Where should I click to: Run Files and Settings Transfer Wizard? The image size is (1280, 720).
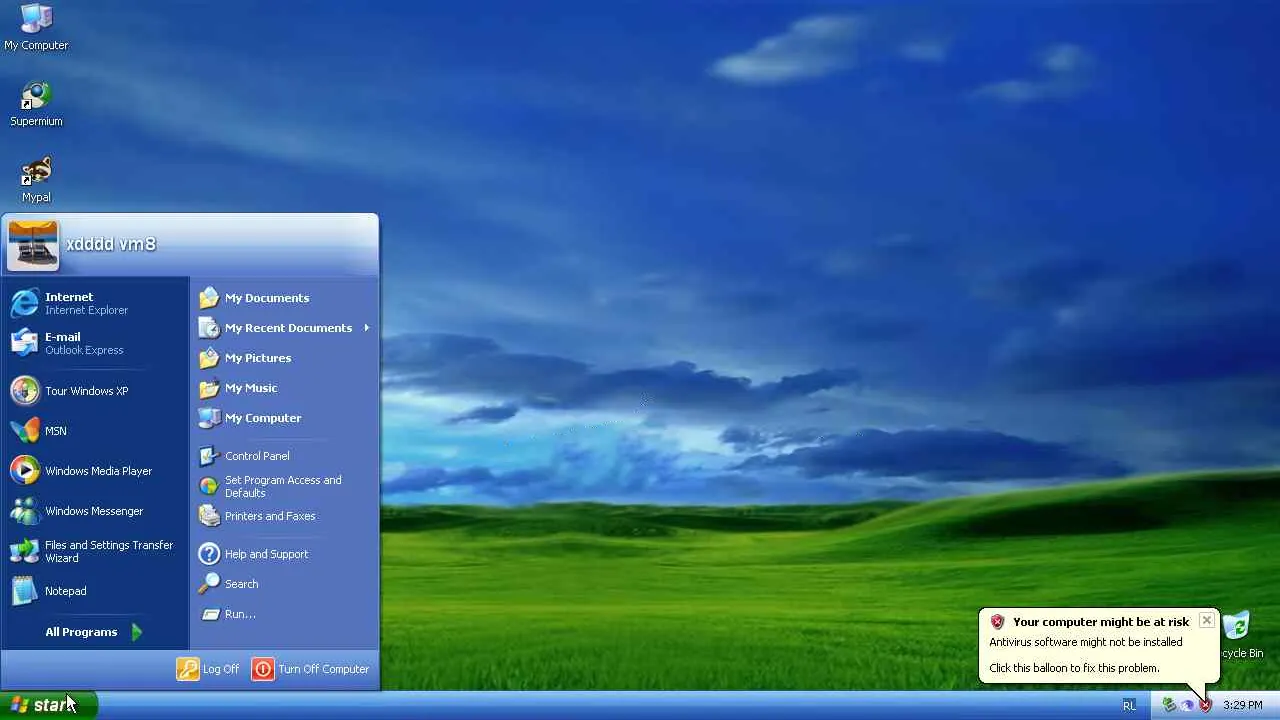[95, 551]
